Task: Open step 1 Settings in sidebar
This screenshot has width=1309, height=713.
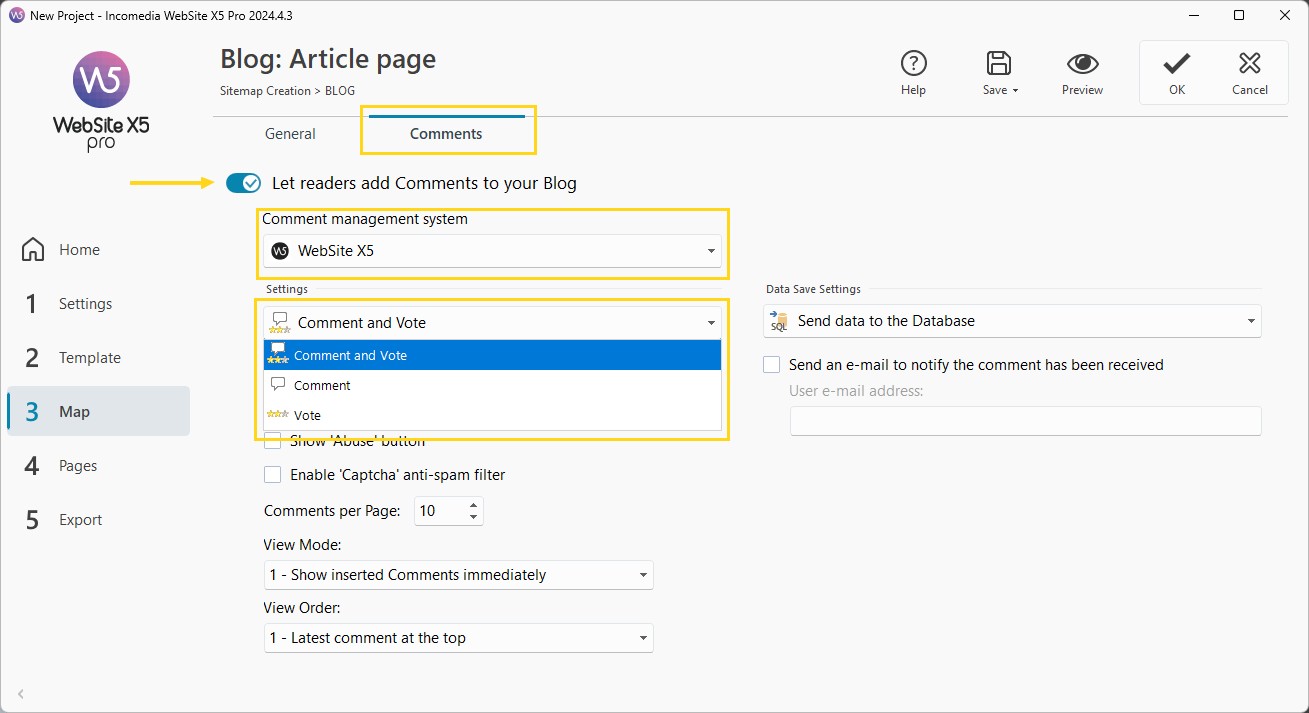Action: tap(98, 304)
